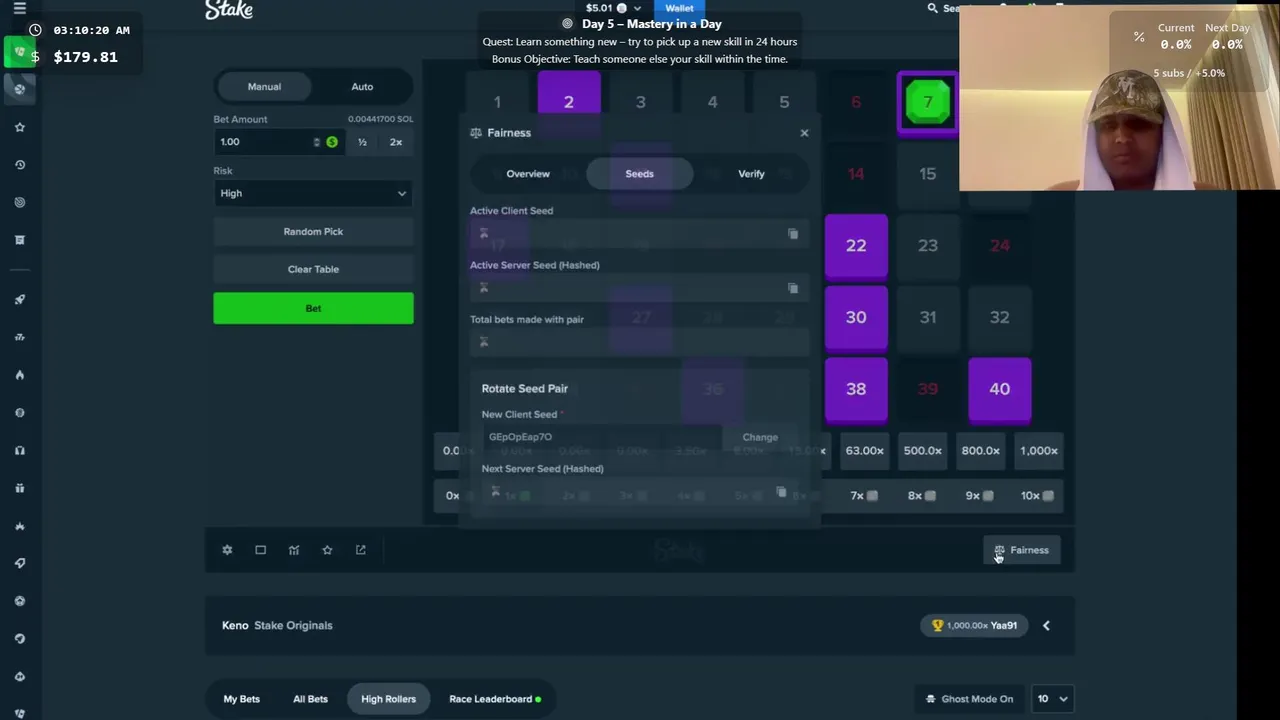Click the Stake Originals link

point(293,626)
